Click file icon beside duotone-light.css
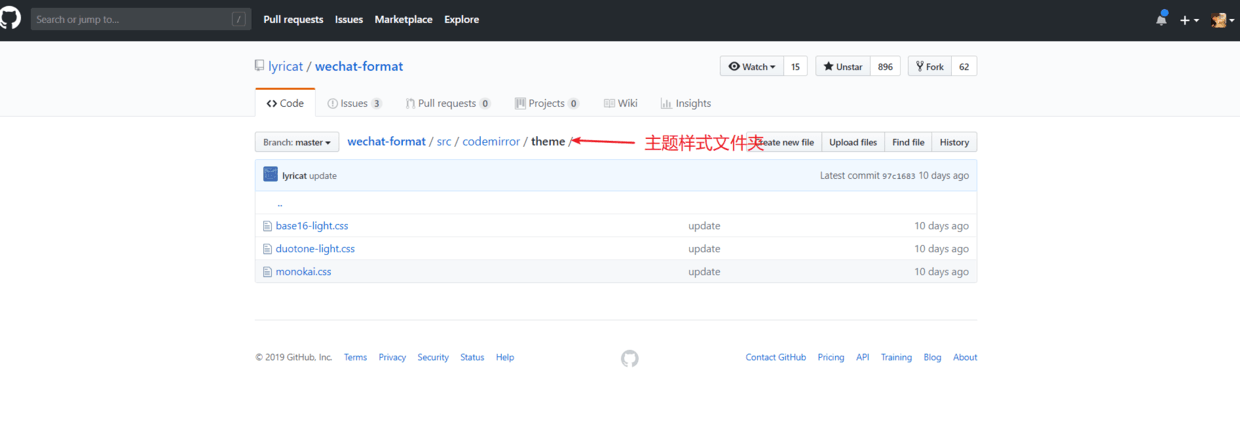 [267, 249]
